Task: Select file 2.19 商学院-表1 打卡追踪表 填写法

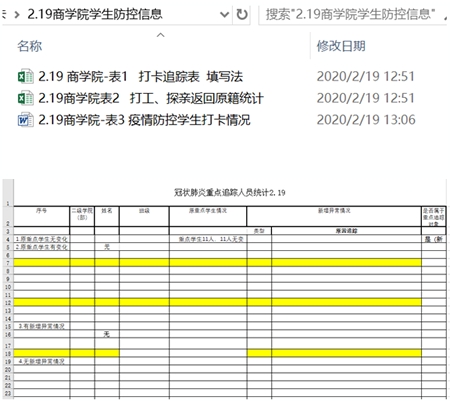Action: [x=140, y=77]
